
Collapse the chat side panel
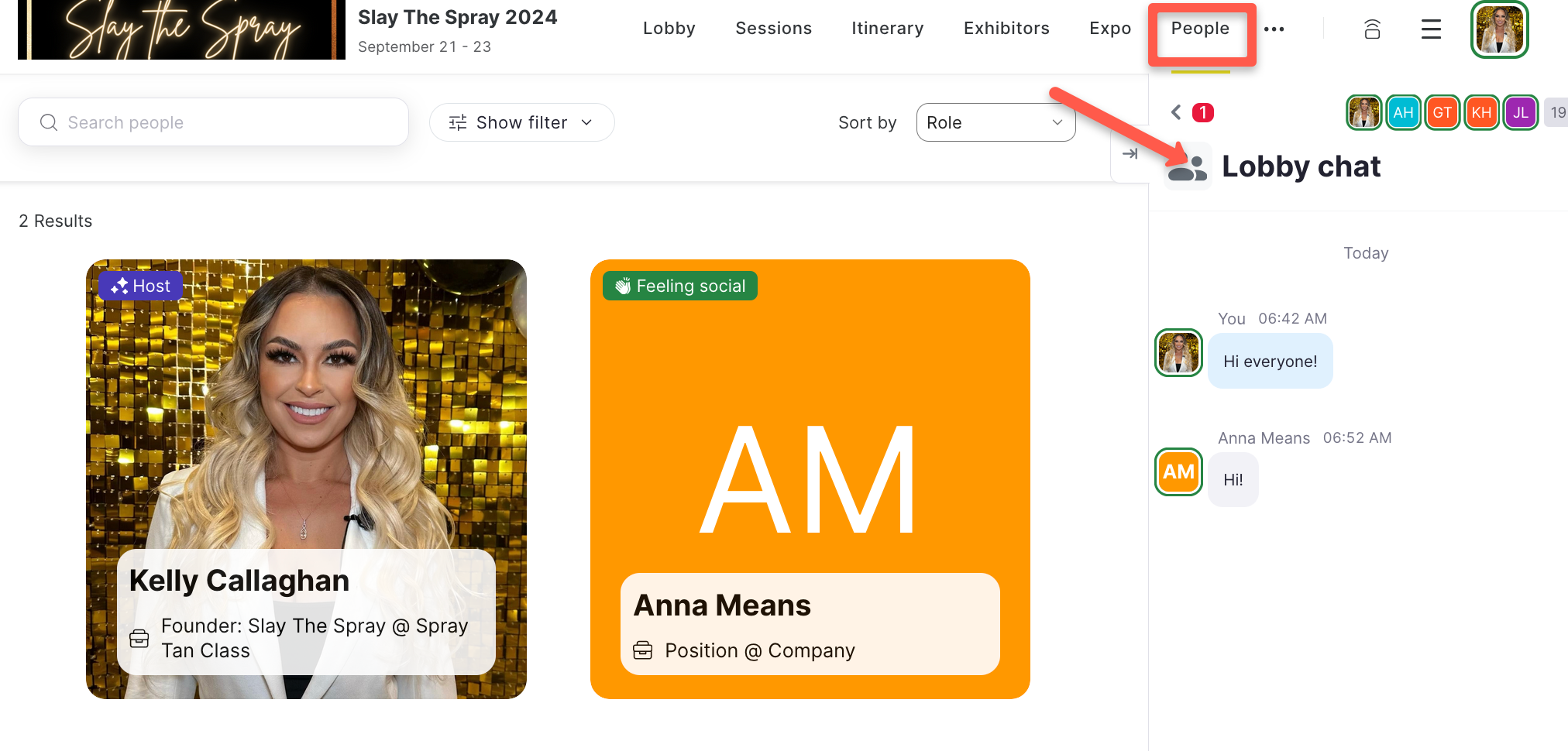[1130, 153]
